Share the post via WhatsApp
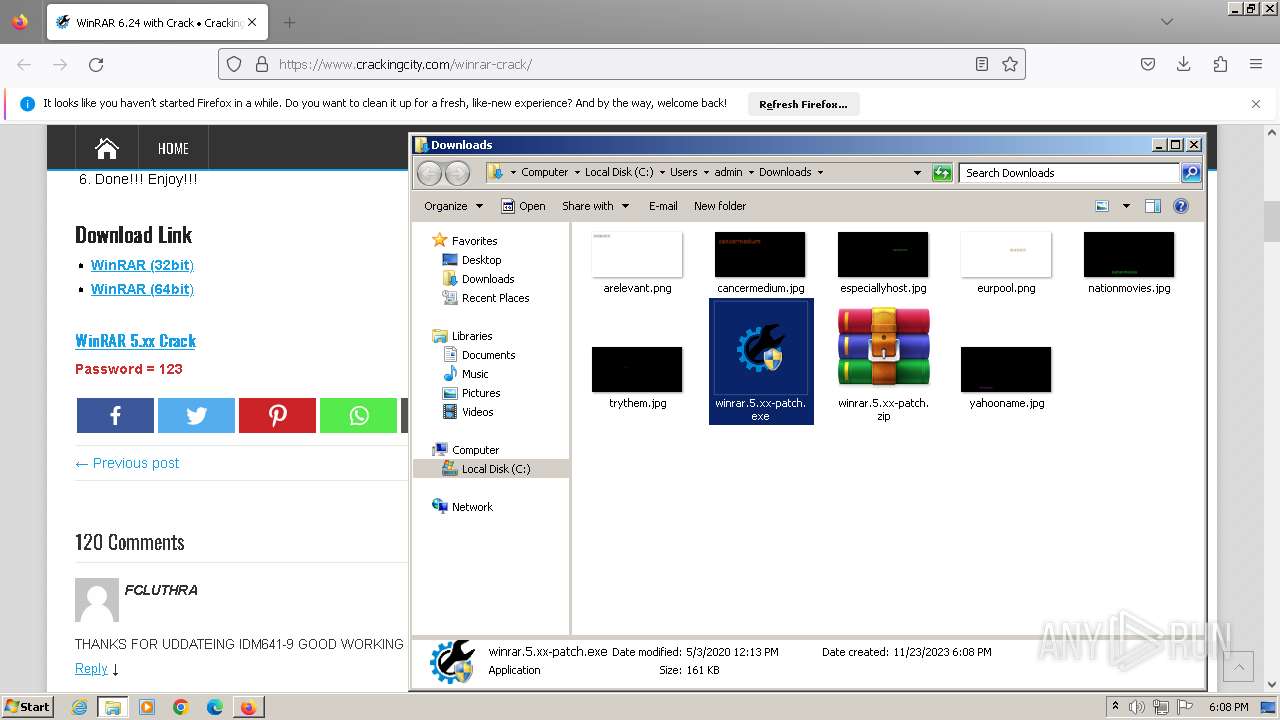This screenshot has height=720, width=1280. pyautogui.click(x=358, y=415)
